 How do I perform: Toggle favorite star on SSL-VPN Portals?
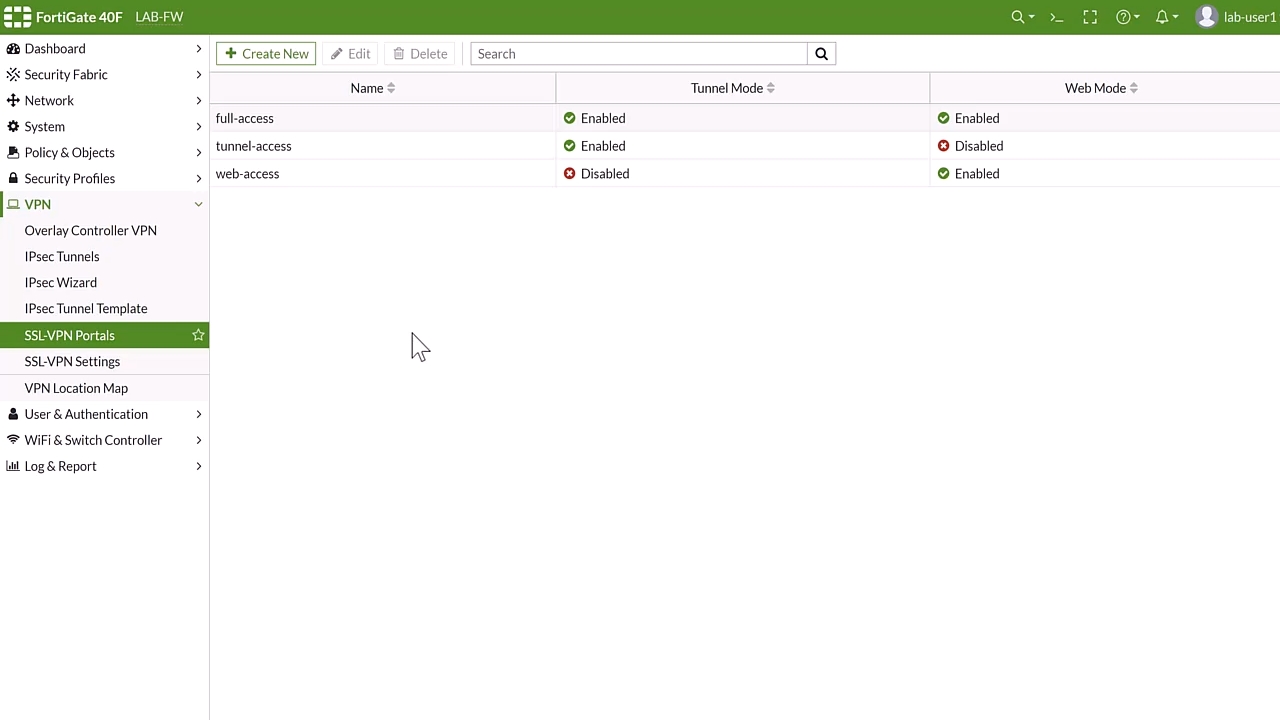pos(198,335)
